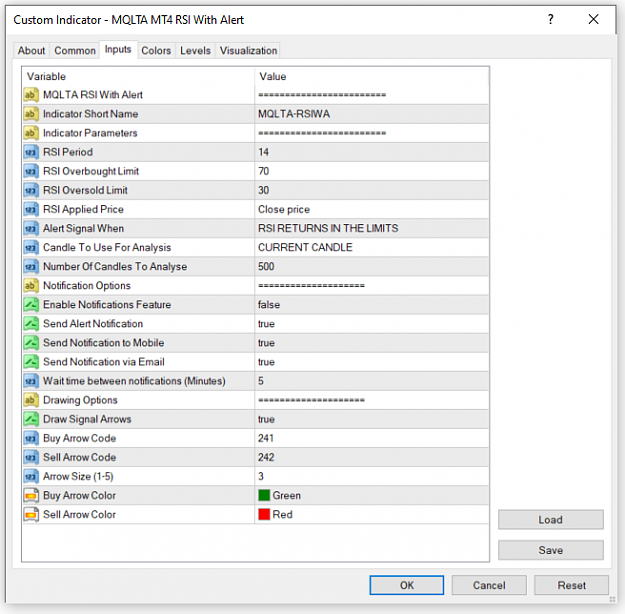
Task: Edit the Buy Arrow Code value 241
Action: click(371, 439)
